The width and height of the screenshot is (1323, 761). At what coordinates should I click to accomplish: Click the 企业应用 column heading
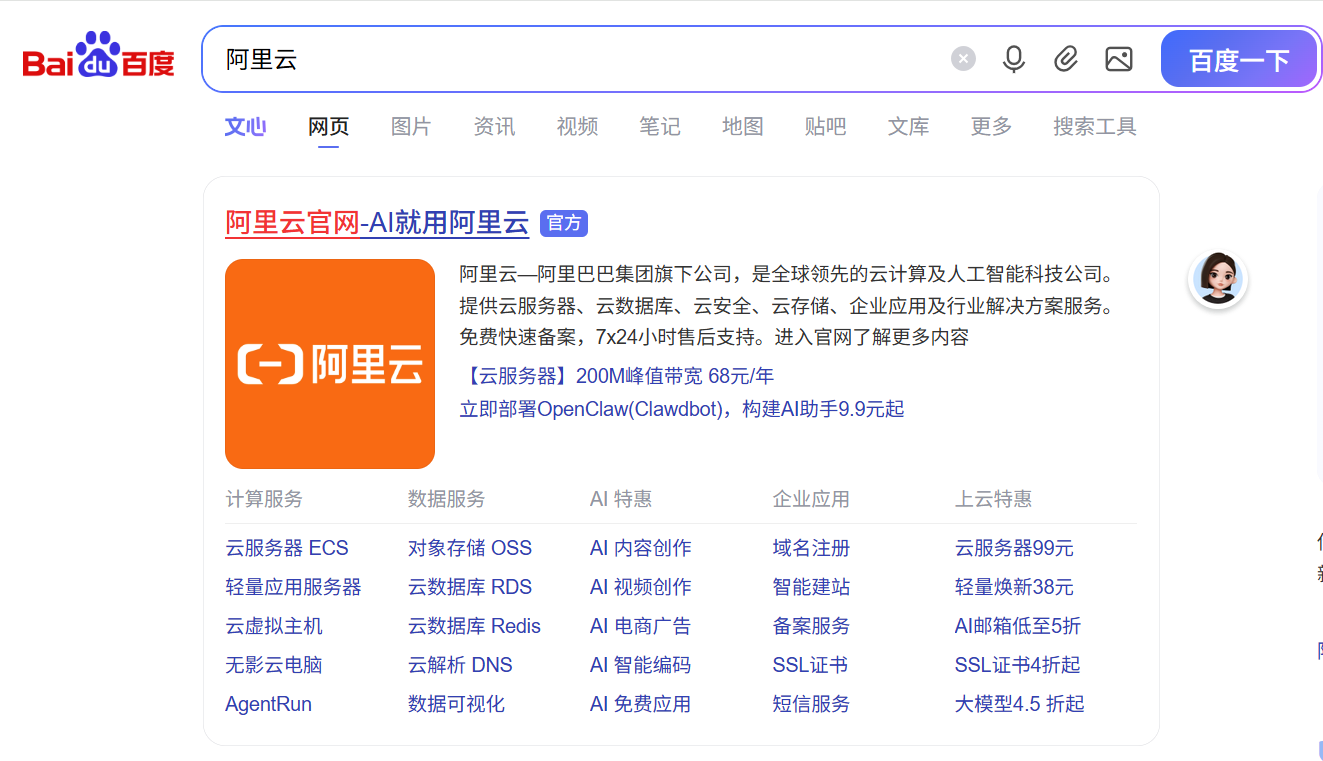pyautogui.click(x=811, y=498)
